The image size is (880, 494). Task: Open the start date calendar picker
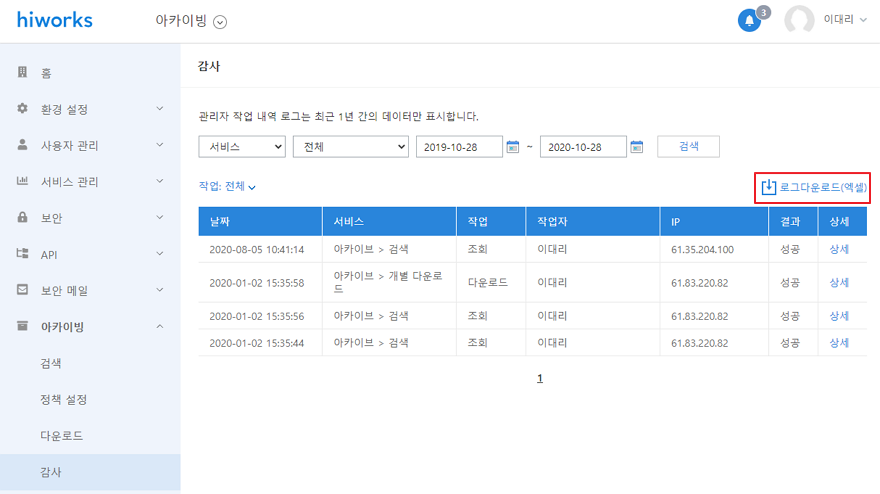[x=512, y=147]
